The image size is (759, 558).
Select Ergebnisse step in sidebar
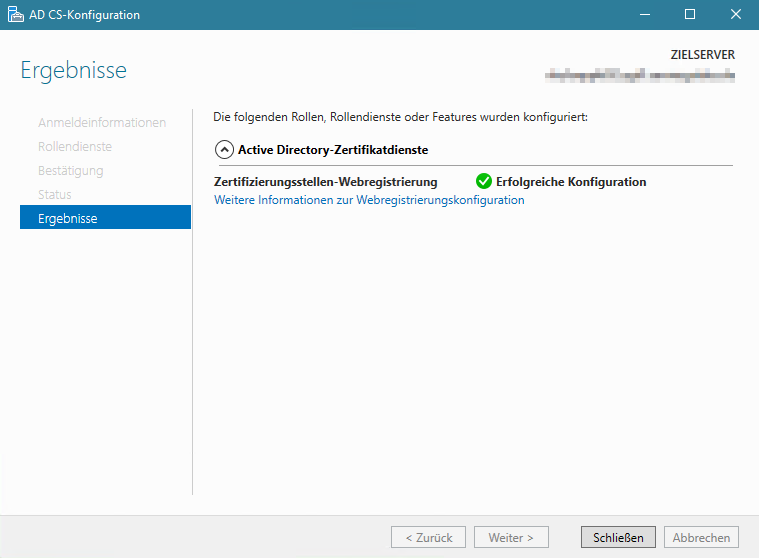coord(106,217)
